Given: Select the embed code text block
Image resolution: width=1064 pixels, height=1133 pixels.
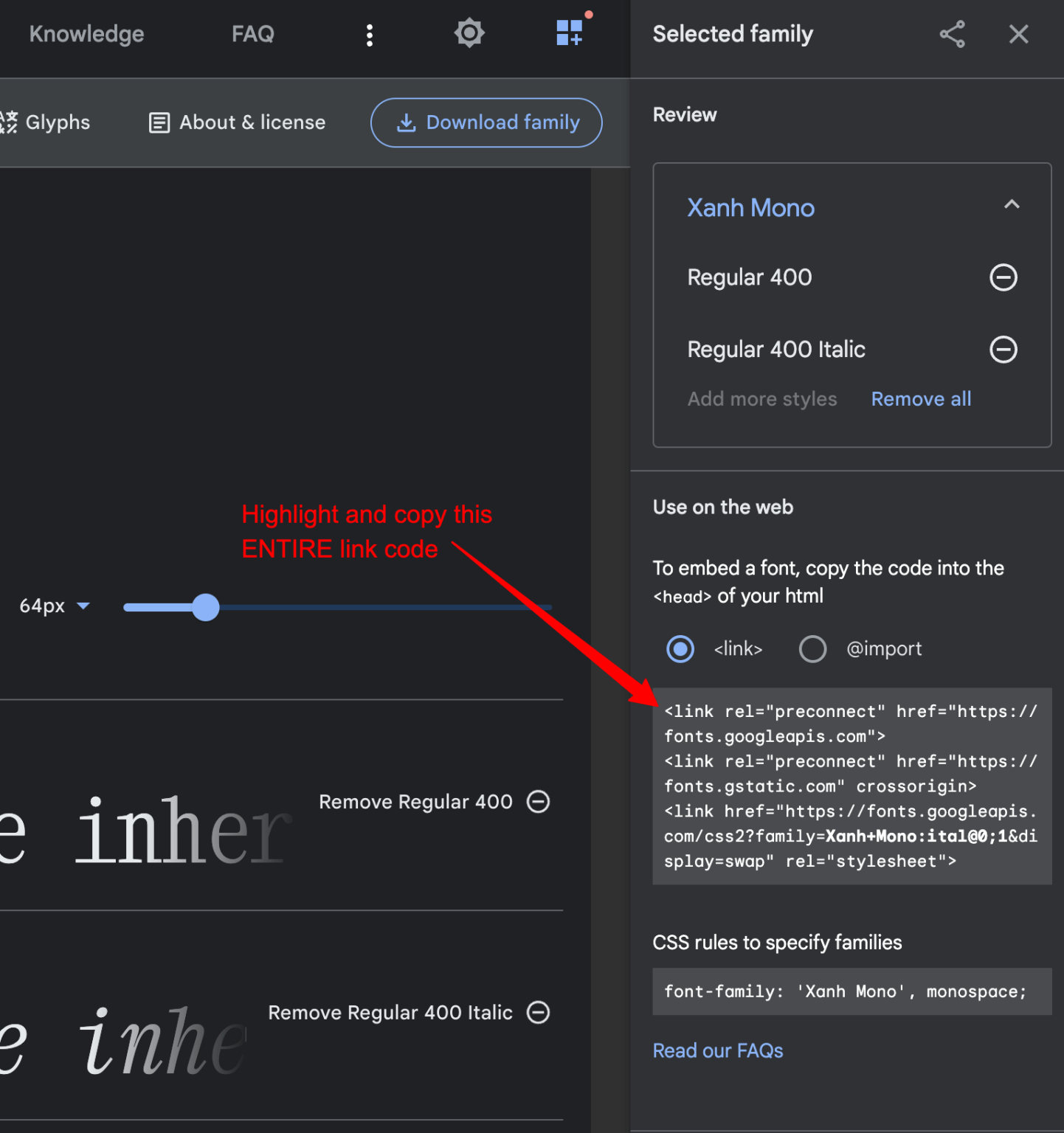Looking at the screenshot, I should click(x=851, y=786).
